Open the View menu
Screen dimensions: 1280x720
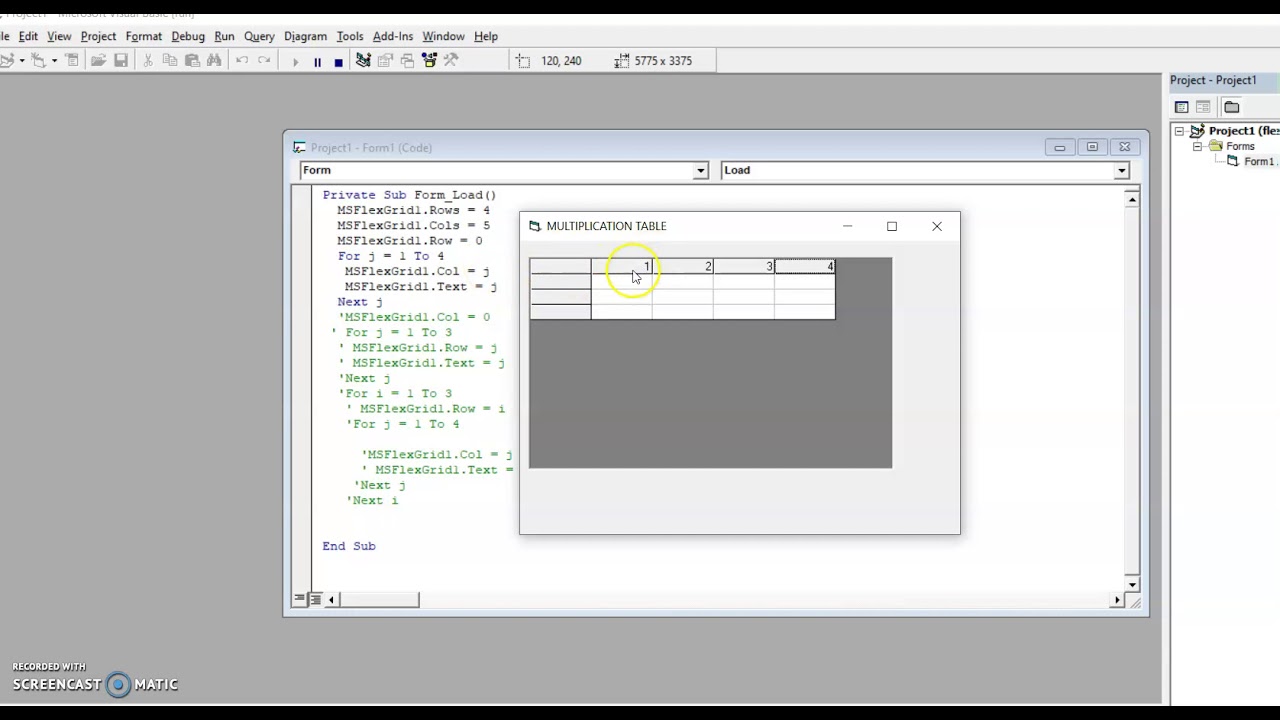tap(59, 36)
